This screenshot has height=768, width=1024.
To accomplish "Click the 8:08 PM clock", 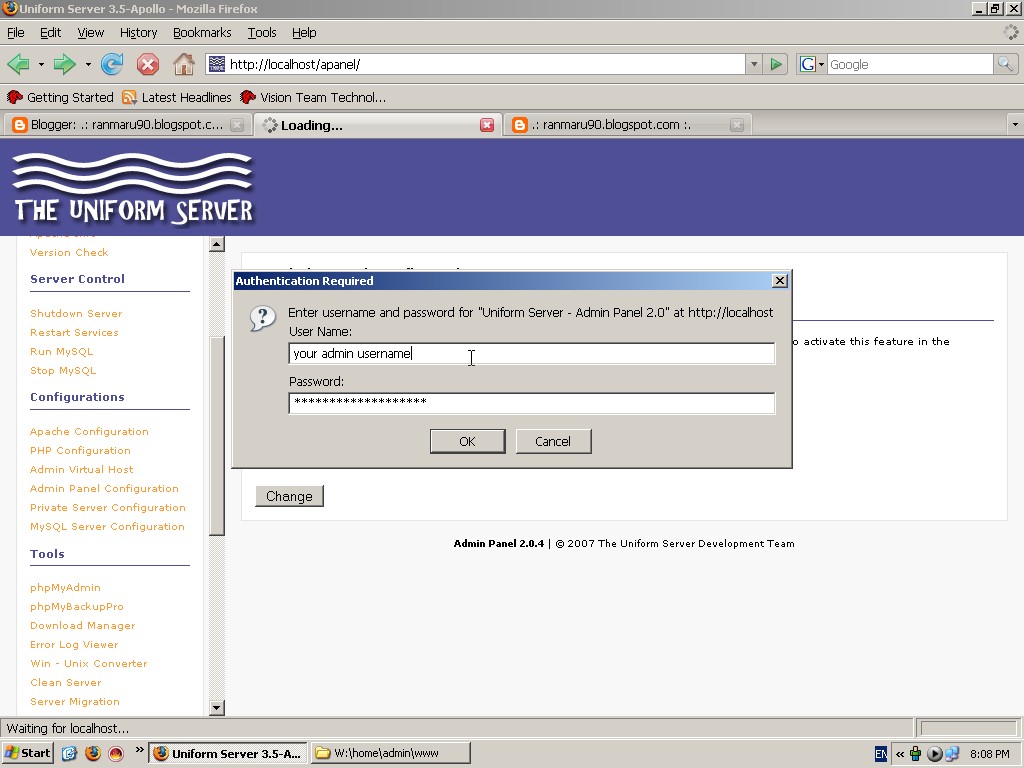I will point(989,754).
